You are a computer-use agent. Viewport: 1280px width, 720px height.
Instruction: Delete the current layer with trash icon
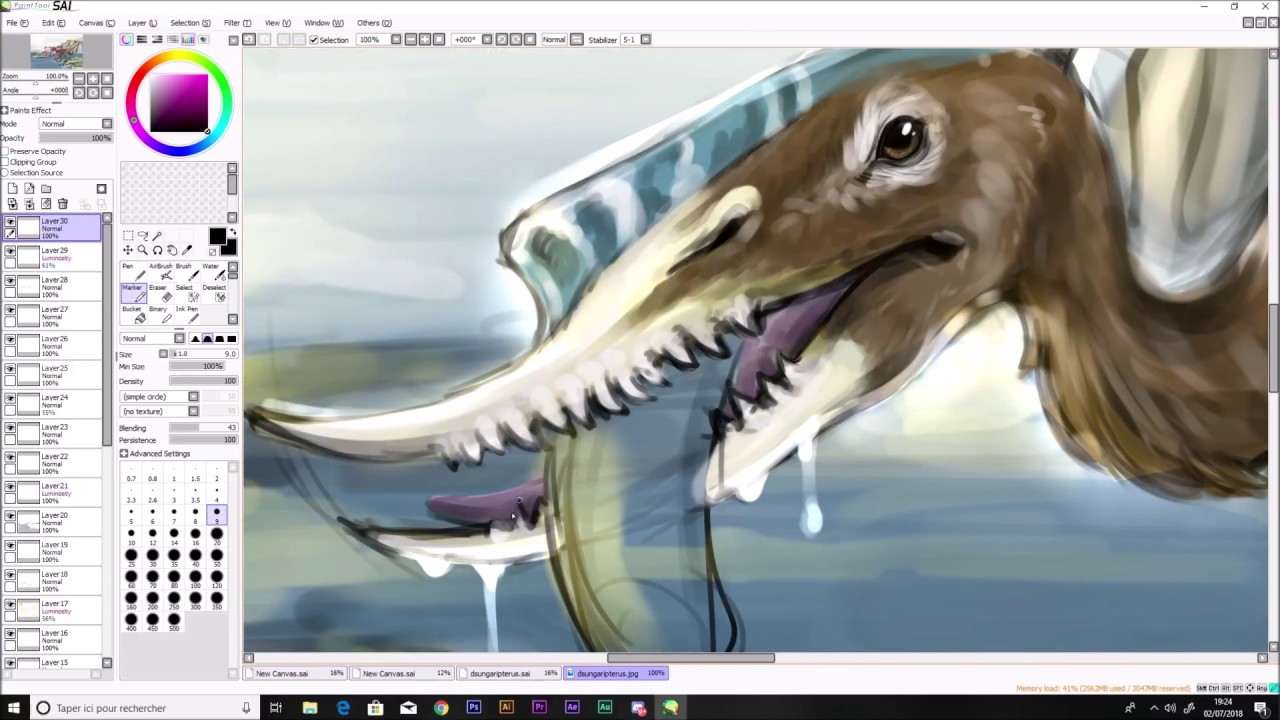click(x=62, y=203)
